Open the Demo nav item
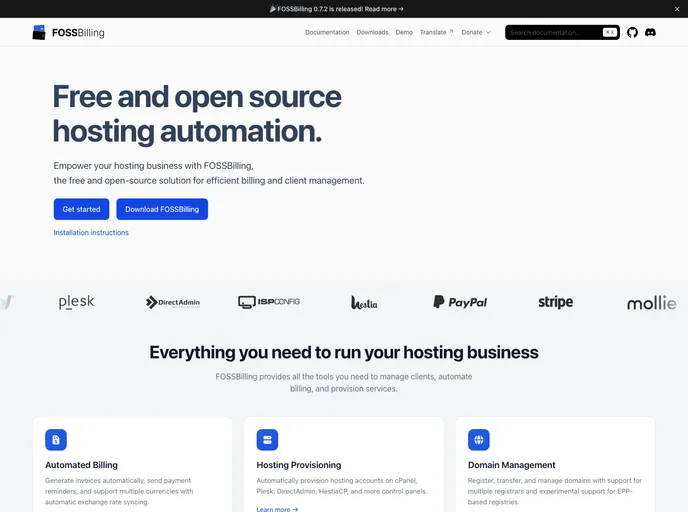Viewport: 688px width, 512px height. [404, 32]
